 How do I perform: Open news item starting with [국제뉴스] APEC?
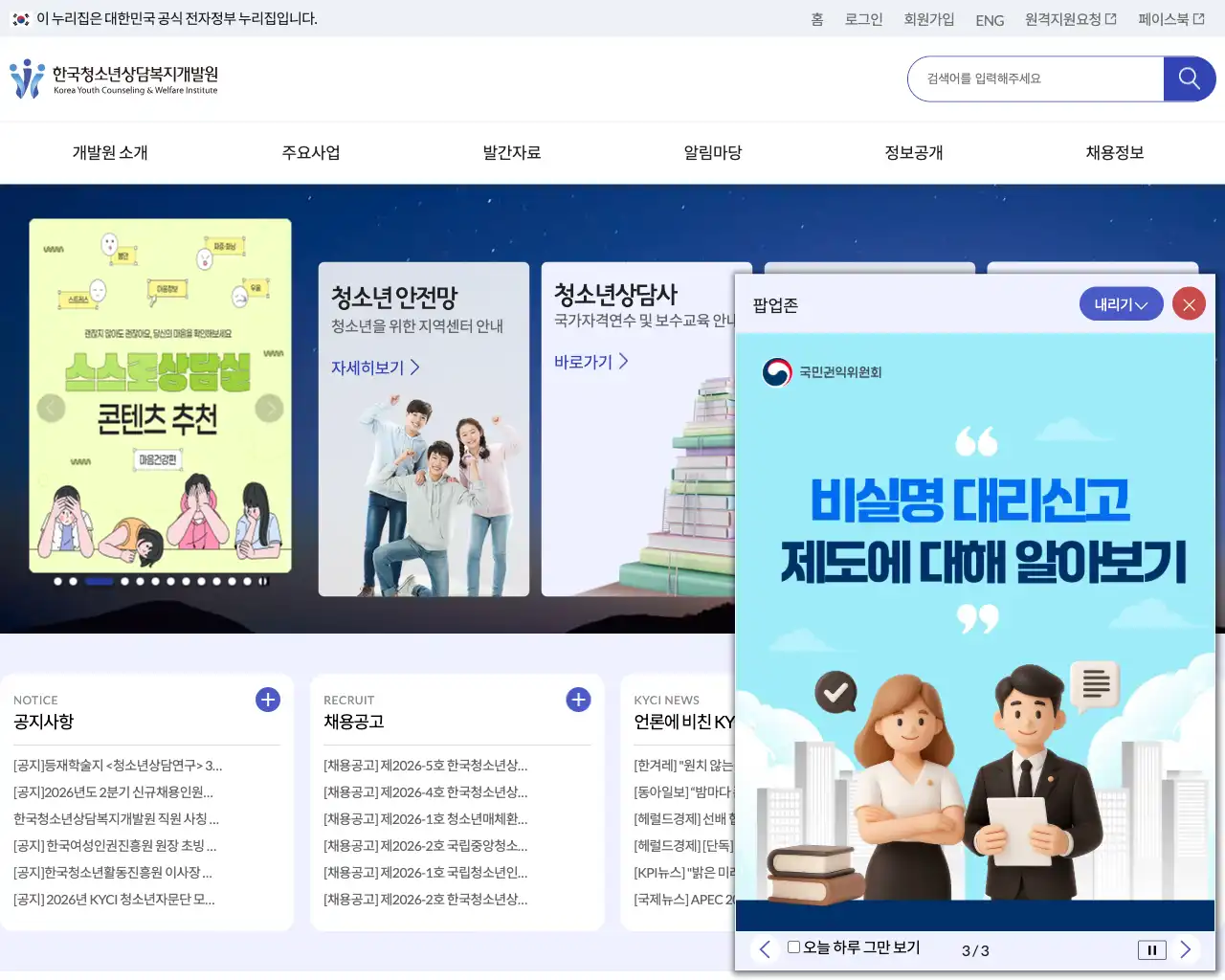683,900
